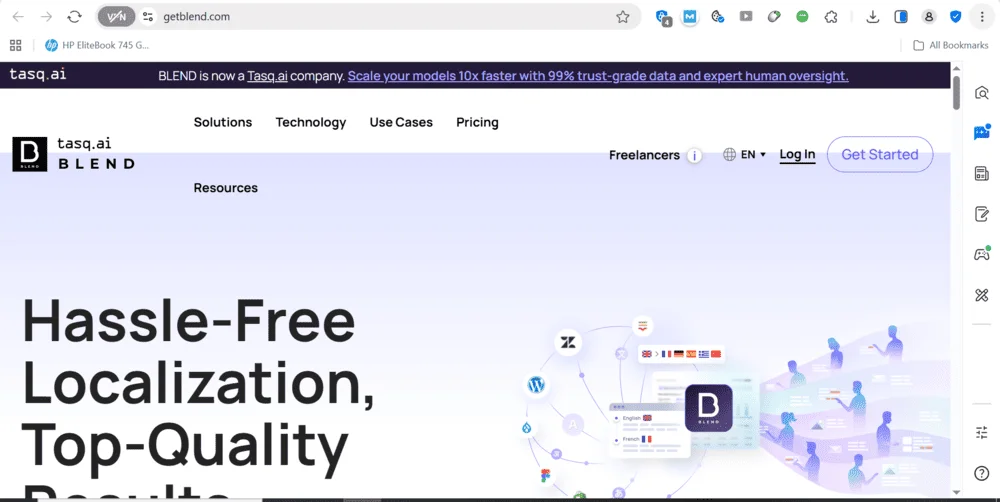The height and width of the screenshot is (502, 1000).
Task: Open sidebar news feed icon
Action: 982,173
